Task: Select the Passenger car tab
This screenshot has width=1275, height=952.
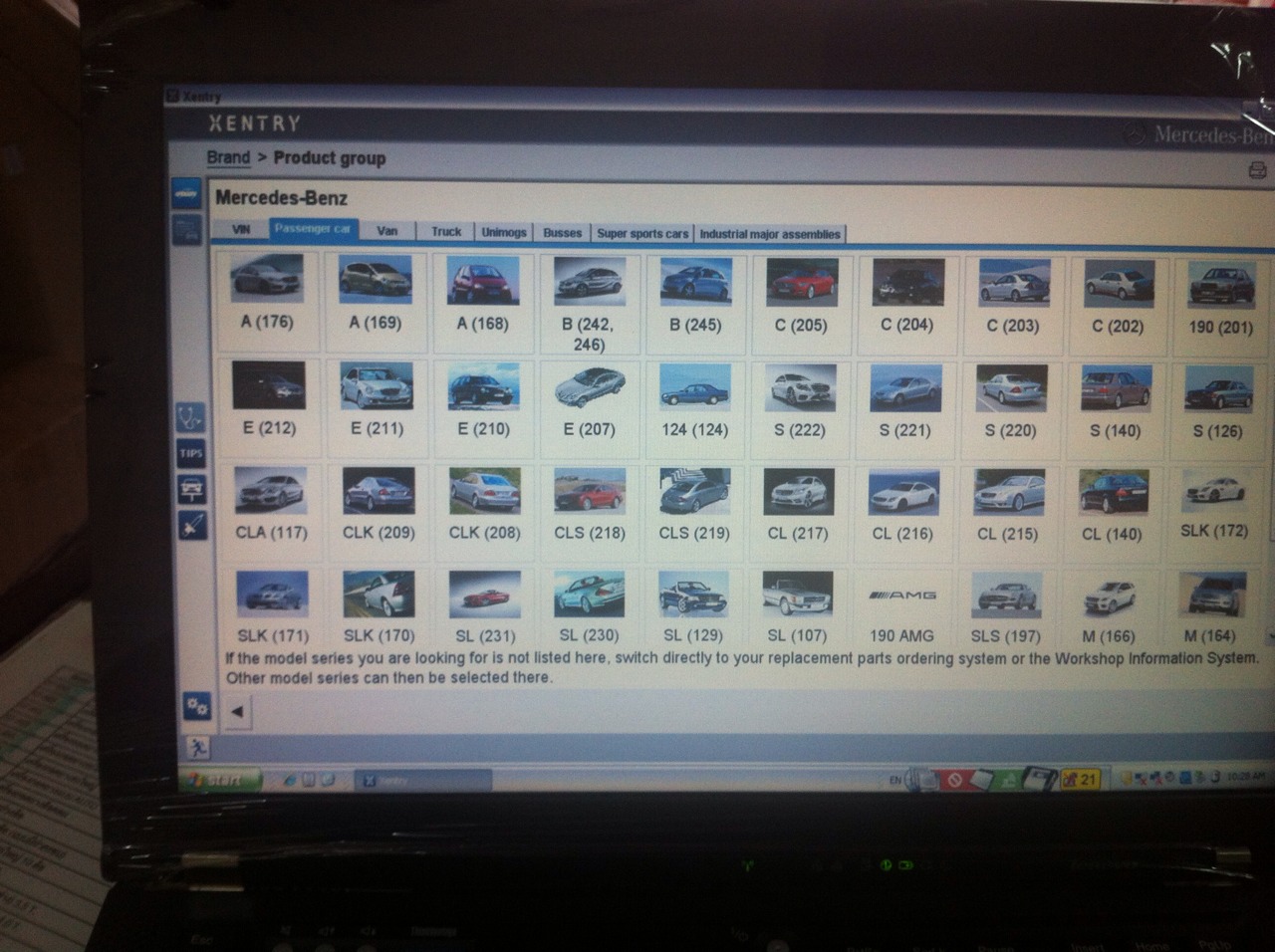Action: 313,229
